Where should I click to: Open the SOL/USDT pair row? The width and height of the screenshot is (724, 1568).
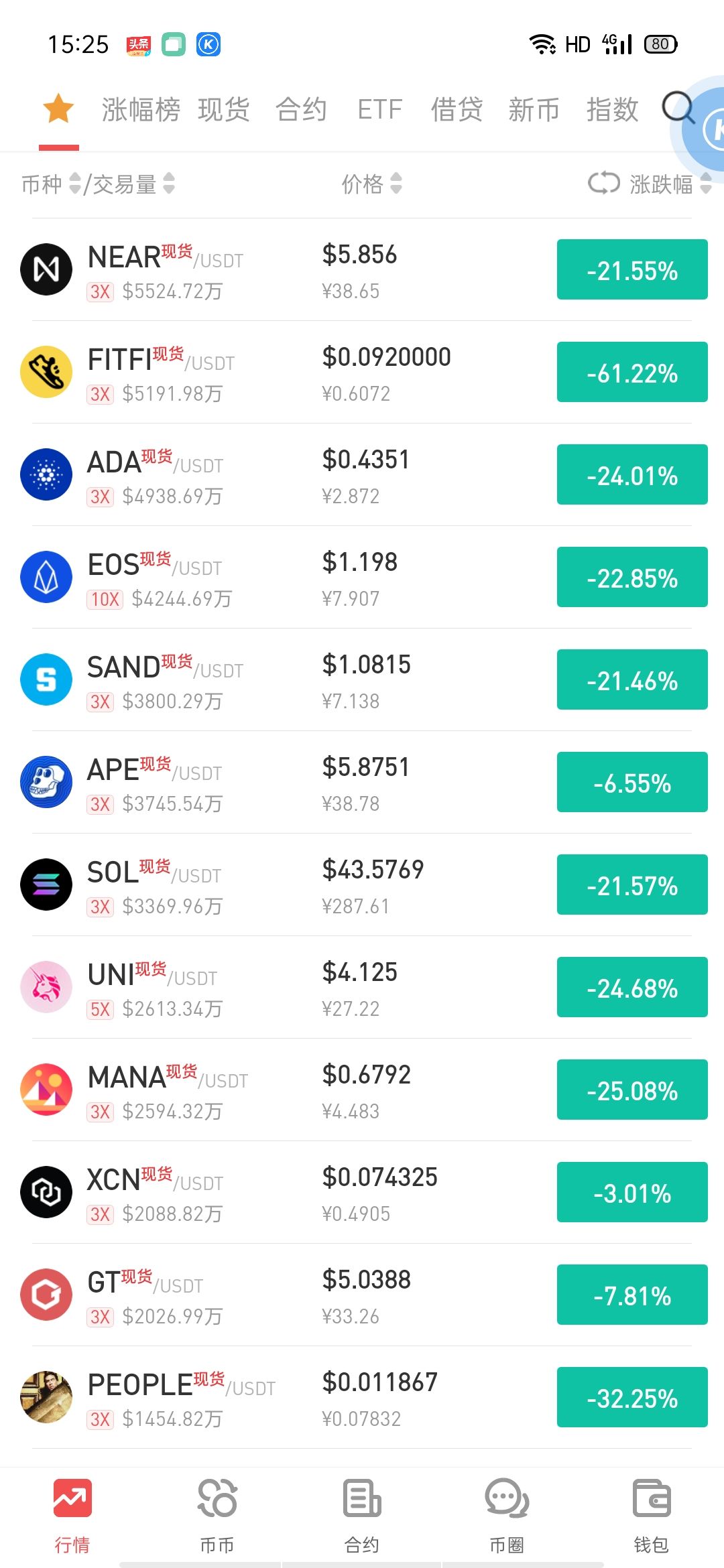[x=362, y=885]
